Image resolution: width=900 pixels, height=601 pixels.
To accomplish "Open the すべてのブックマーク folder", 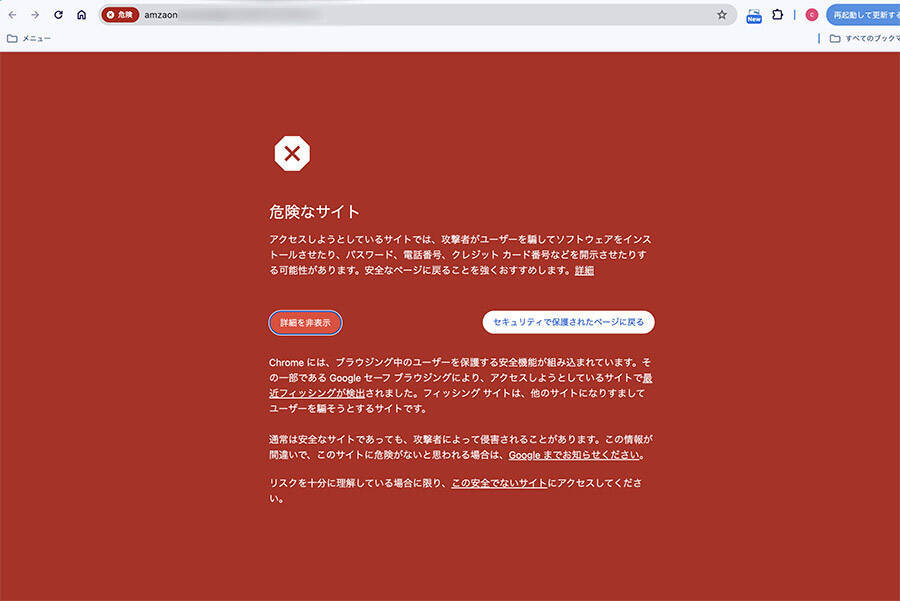I will [864, 38].
